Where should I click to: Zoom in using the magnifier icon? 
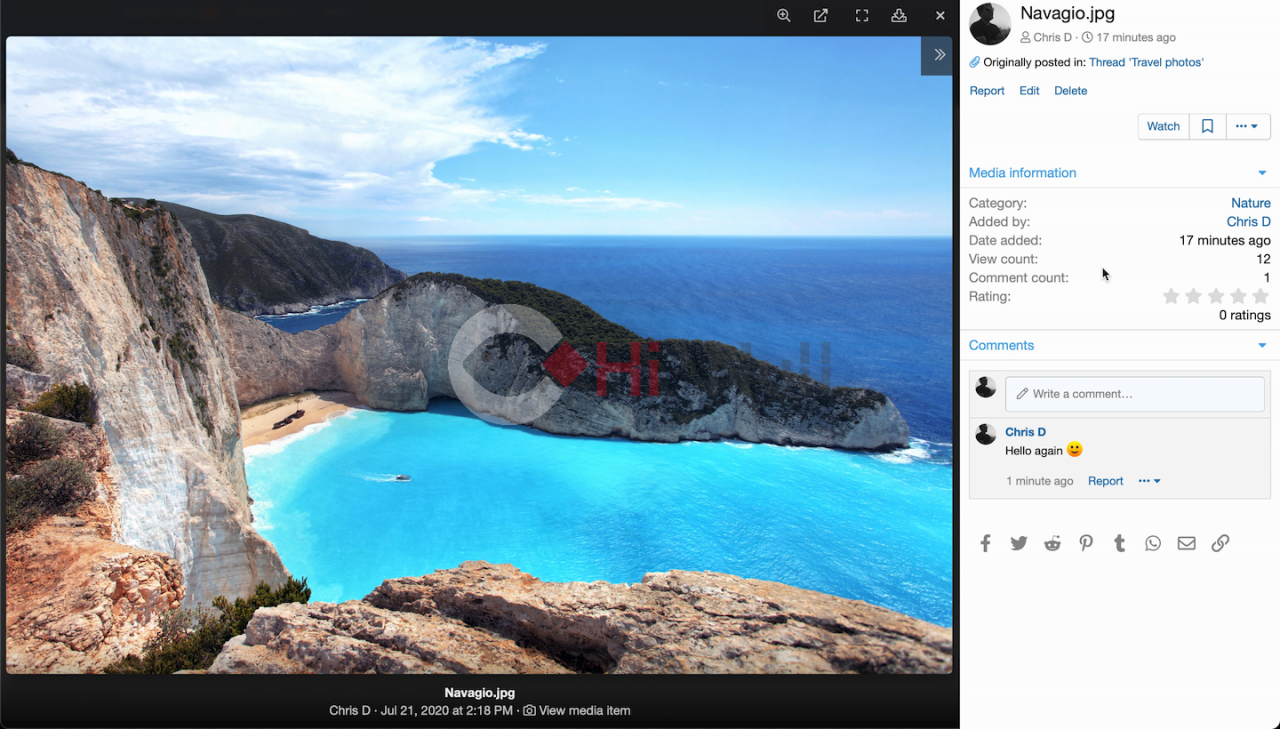coord(784,16)
